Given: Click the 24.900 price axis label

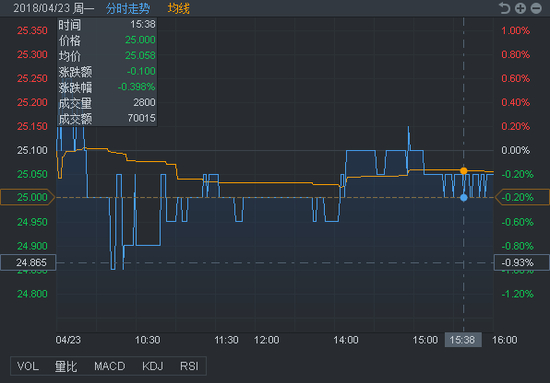Looking at the screenshot, I should tap(32, 246).
